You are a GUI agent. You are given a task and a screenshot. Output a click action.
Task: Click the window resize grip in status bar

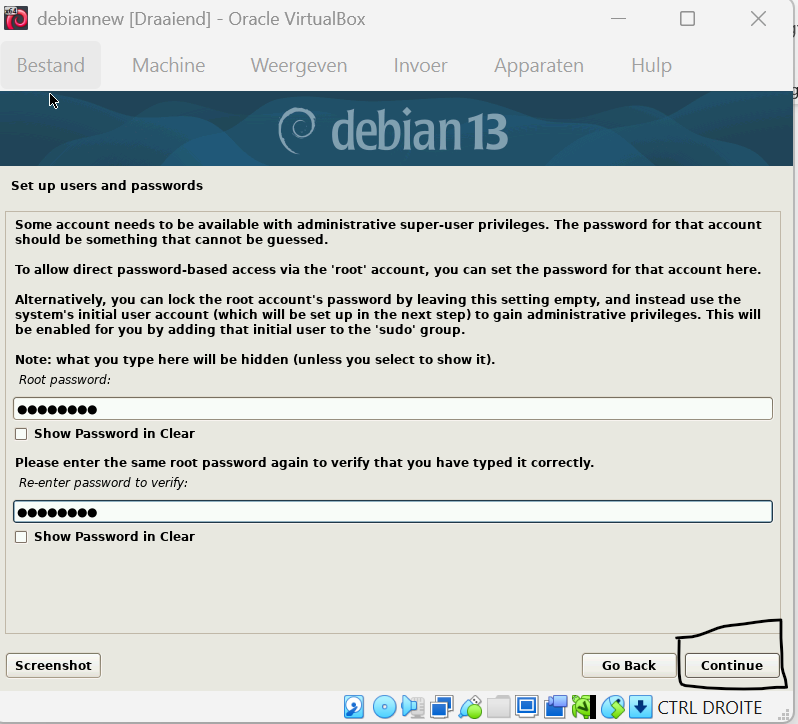coord(786,715)
